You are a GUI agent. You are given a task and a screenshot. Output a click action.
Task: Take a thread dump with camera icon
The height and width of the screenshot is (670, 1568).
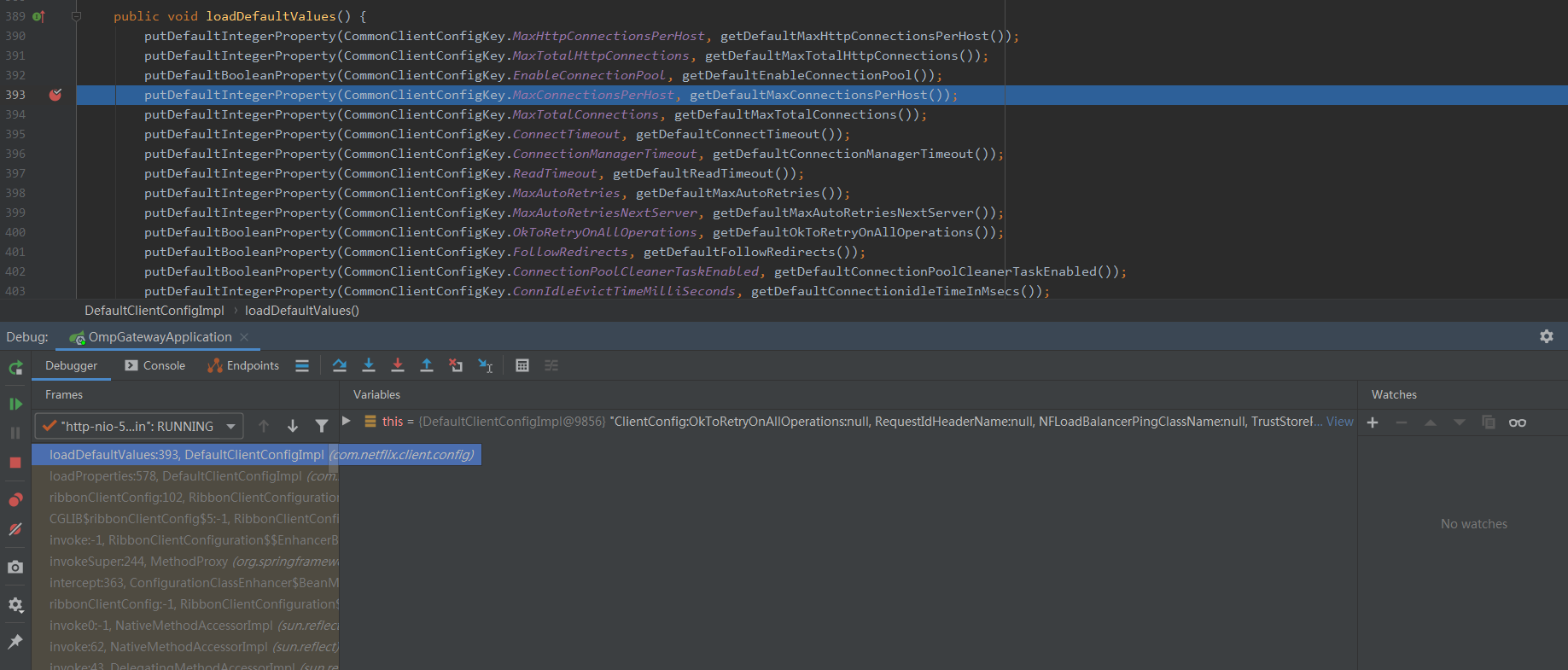(15, 567)
